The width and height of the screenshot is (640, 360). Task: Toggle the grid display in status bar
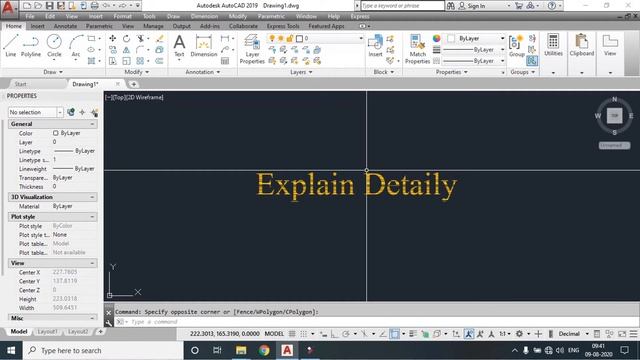(292, 334)
